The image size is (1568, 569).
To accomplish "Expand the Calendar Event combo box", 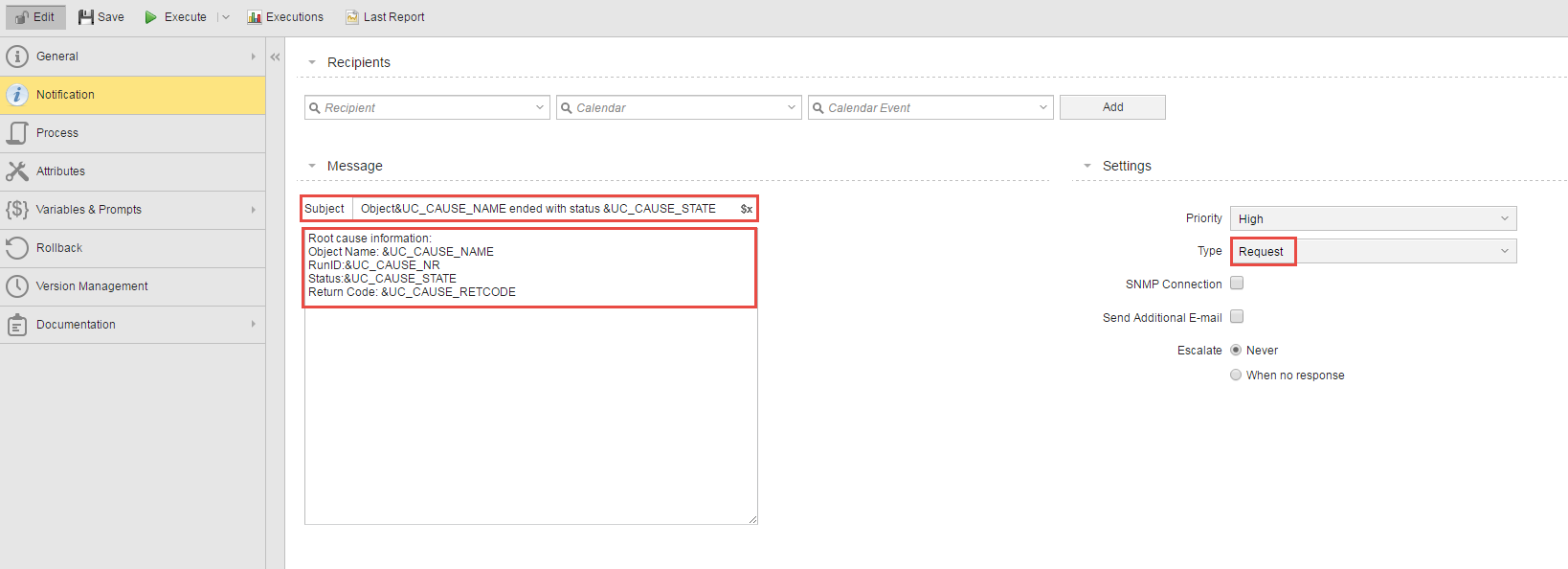I will (1042, 108).
